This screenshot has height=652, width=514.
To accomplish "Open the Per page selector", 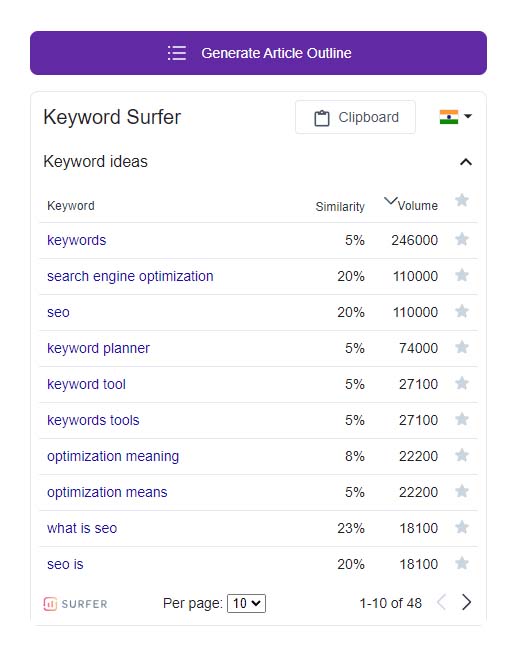I will click(246, 603).
